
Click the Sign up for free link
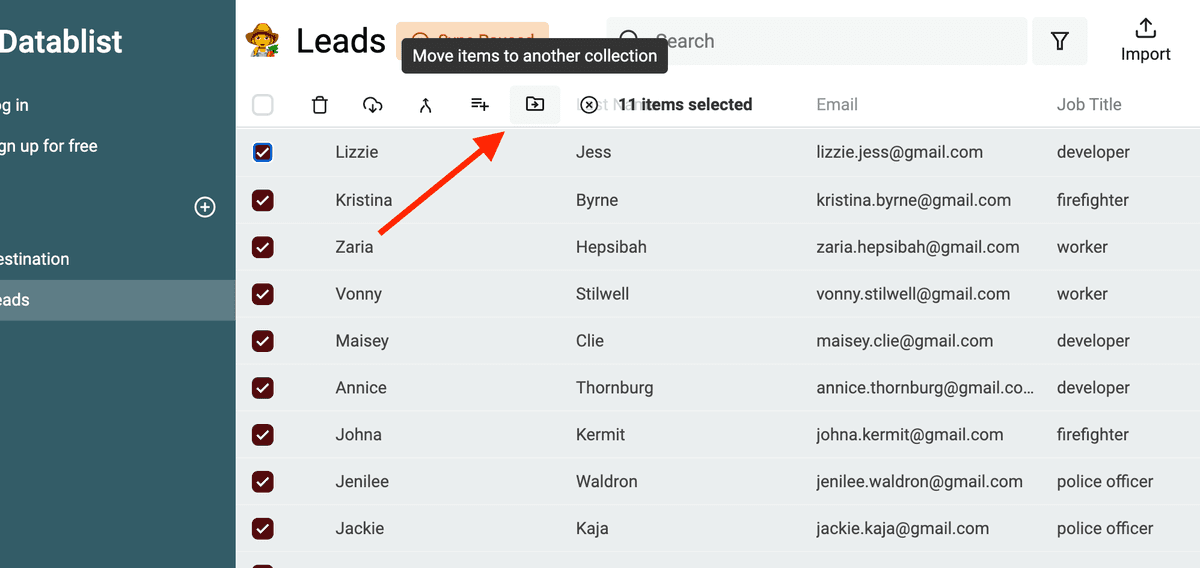coord(48,146)
